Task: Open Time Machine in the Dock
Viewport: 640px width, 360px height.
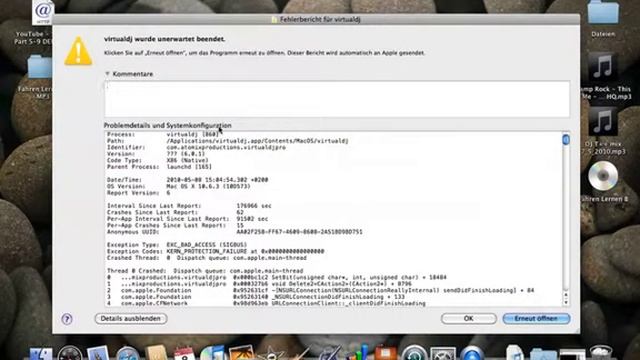Action: pyautogui.click(x=414, y=353)
